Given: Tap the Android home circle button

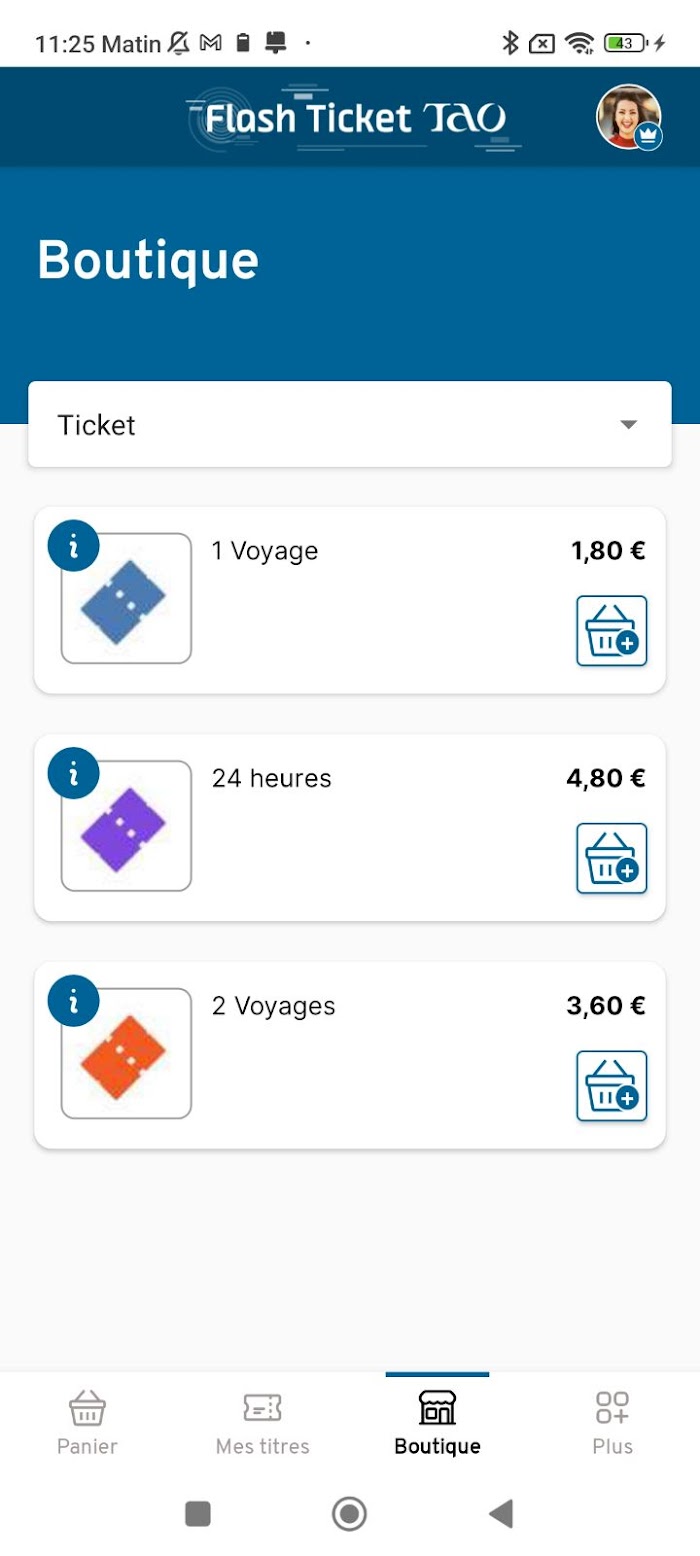Looking at the screenshot, I should click(349, 1514).
